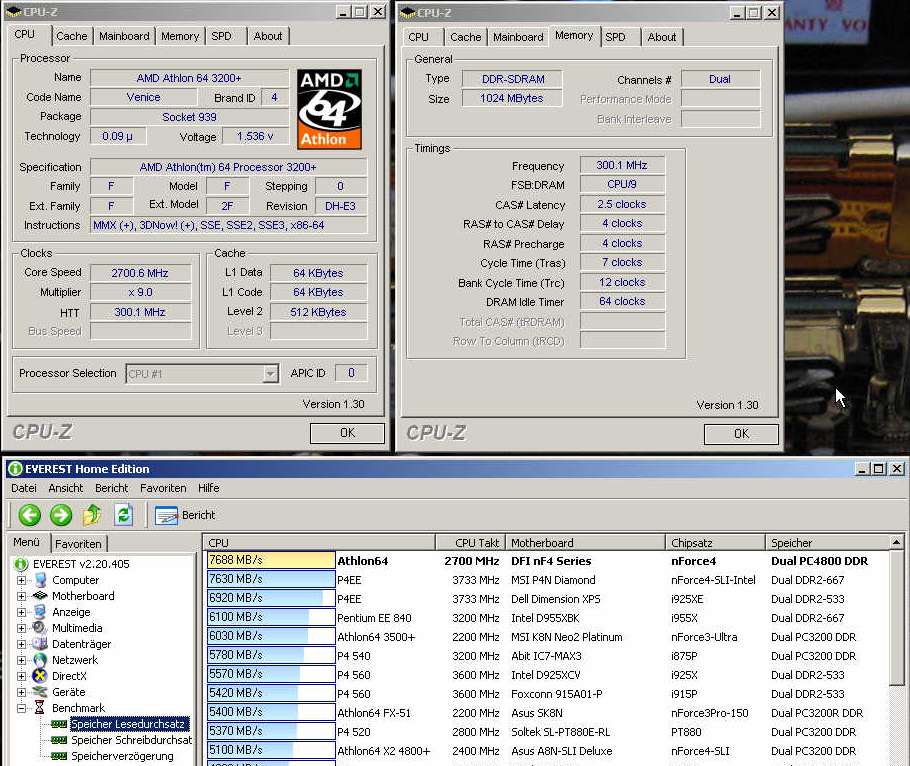
Task: Open the Bericht menu
Action: (111, 488)
